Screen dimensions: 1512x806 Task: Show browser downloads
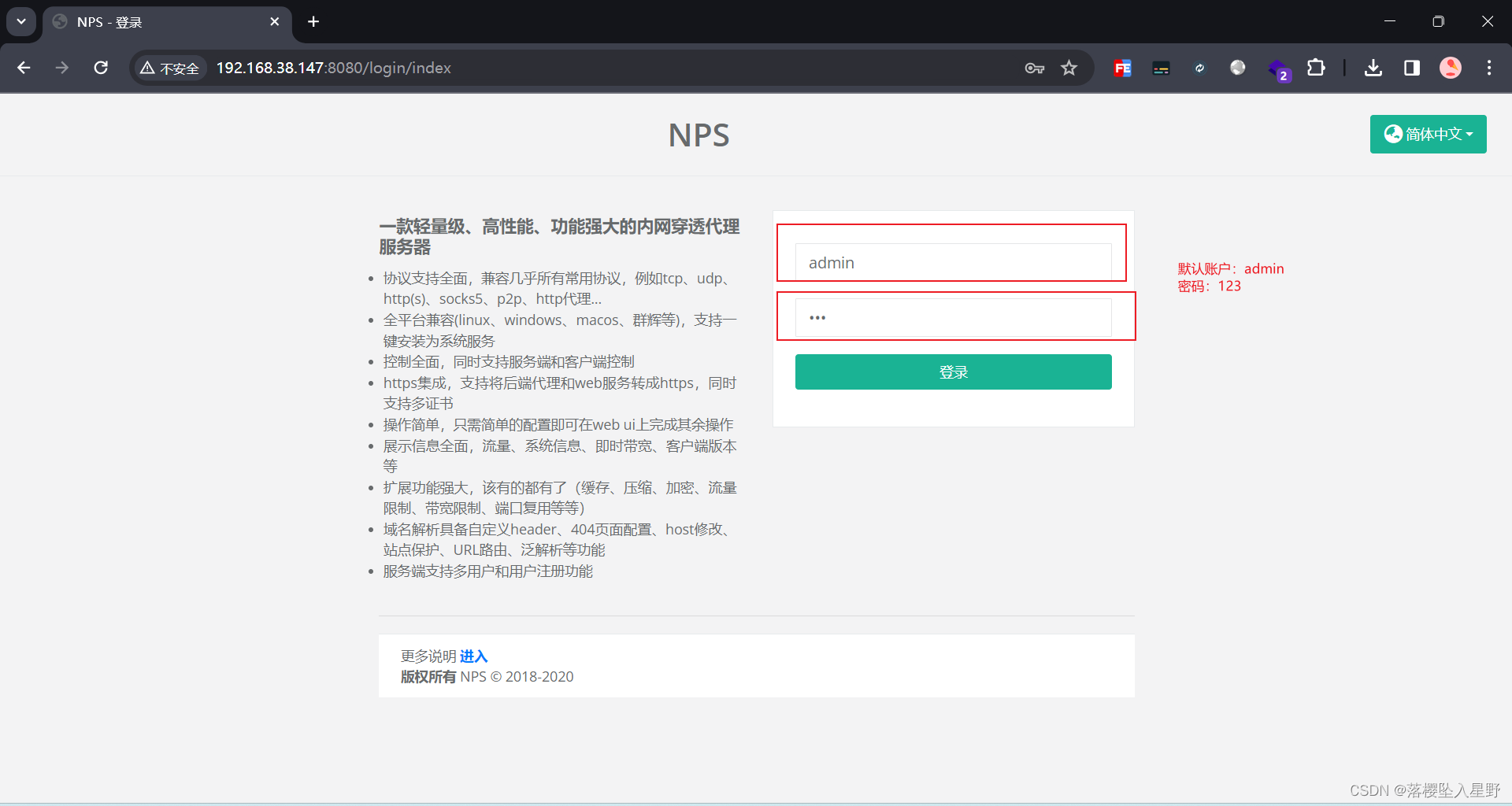[x=1373, y=68]
